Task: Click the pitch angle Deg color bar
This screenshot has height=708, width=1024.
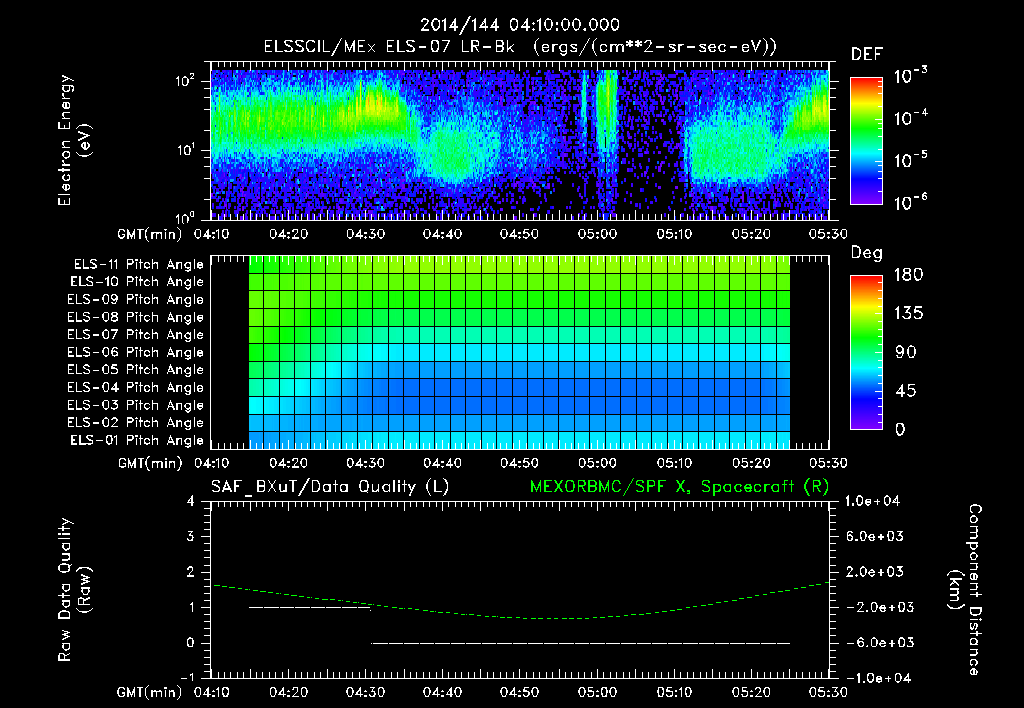Action: pos(866,353)
